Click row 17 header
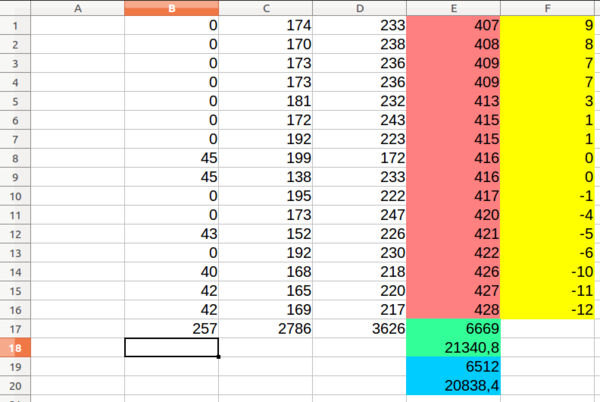Screen dimensions: 600x402 pos(15,329)
